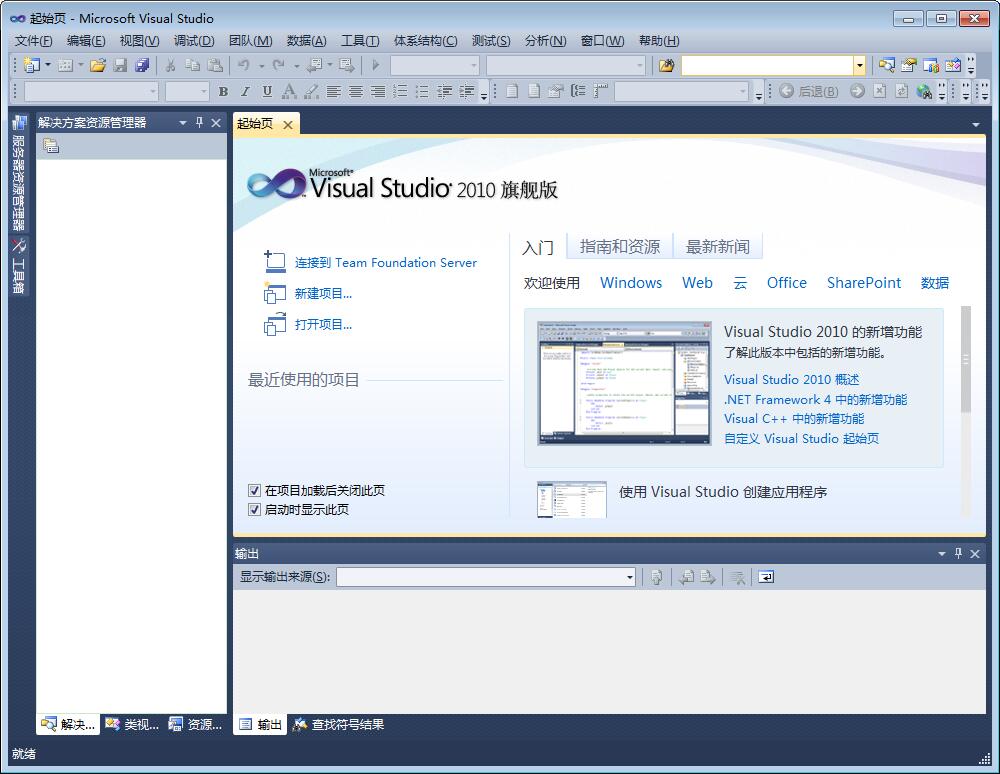This screenshot has width=1000, height=774.
Task: Open the document tab list dropdown
Action: coord(976,124)
